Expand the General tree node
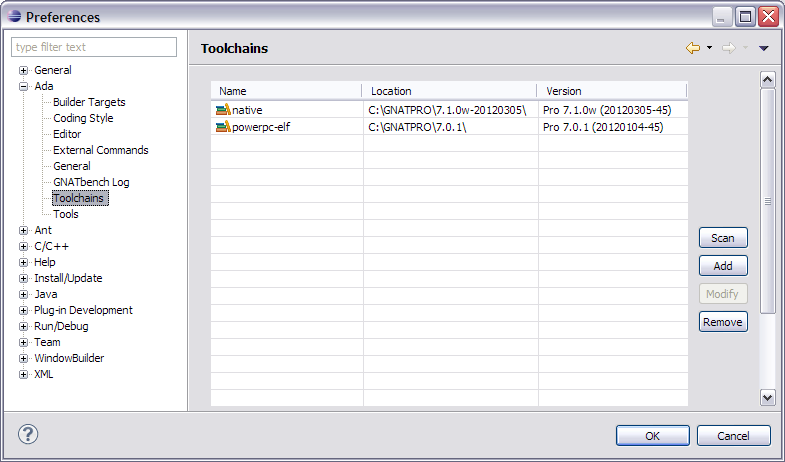Viewport: 785px width, 462px height. coord(23,70)
